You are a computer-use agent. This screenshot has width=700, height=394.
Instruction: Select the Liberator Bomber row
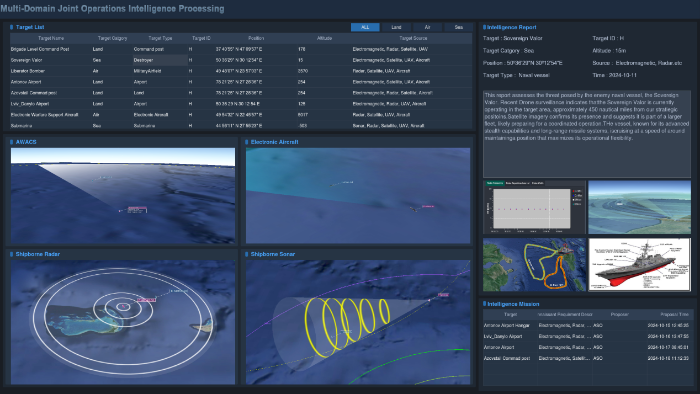(x=241, y=71)
